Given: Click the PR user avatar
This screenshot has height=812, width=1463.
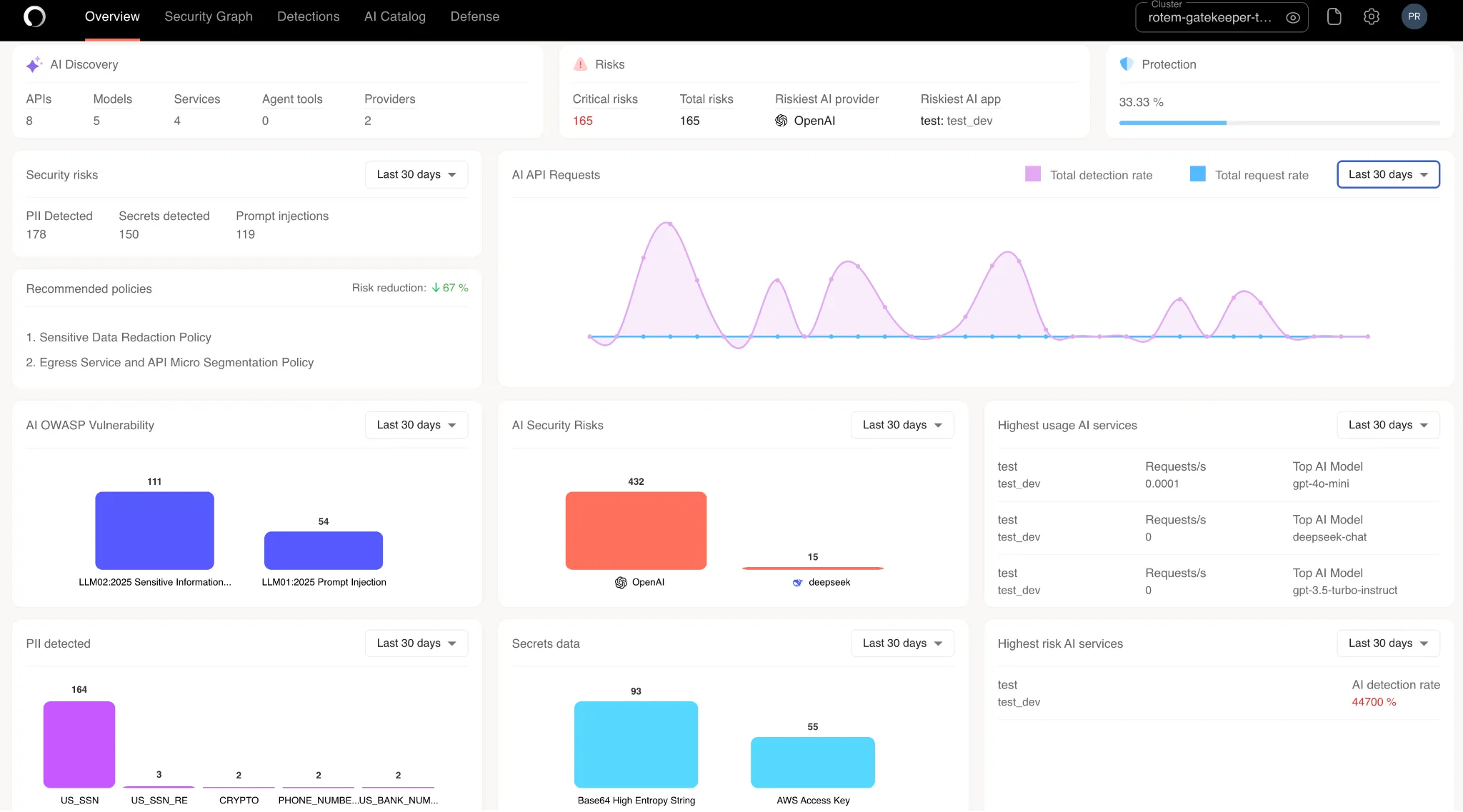Looking at the screenshot, I should 1414,16.
